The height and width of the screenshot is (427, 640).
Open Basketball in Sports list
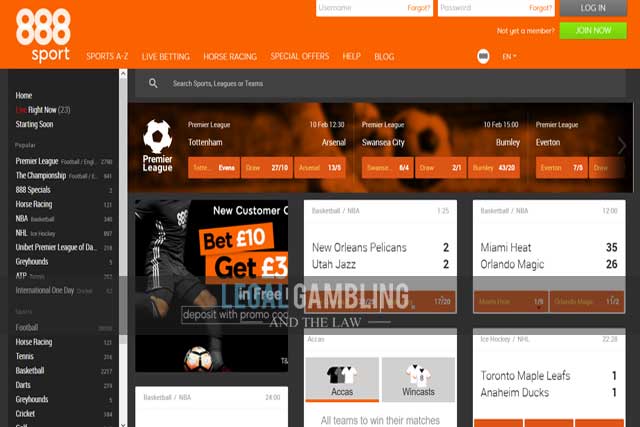click(x=64, y=371)
